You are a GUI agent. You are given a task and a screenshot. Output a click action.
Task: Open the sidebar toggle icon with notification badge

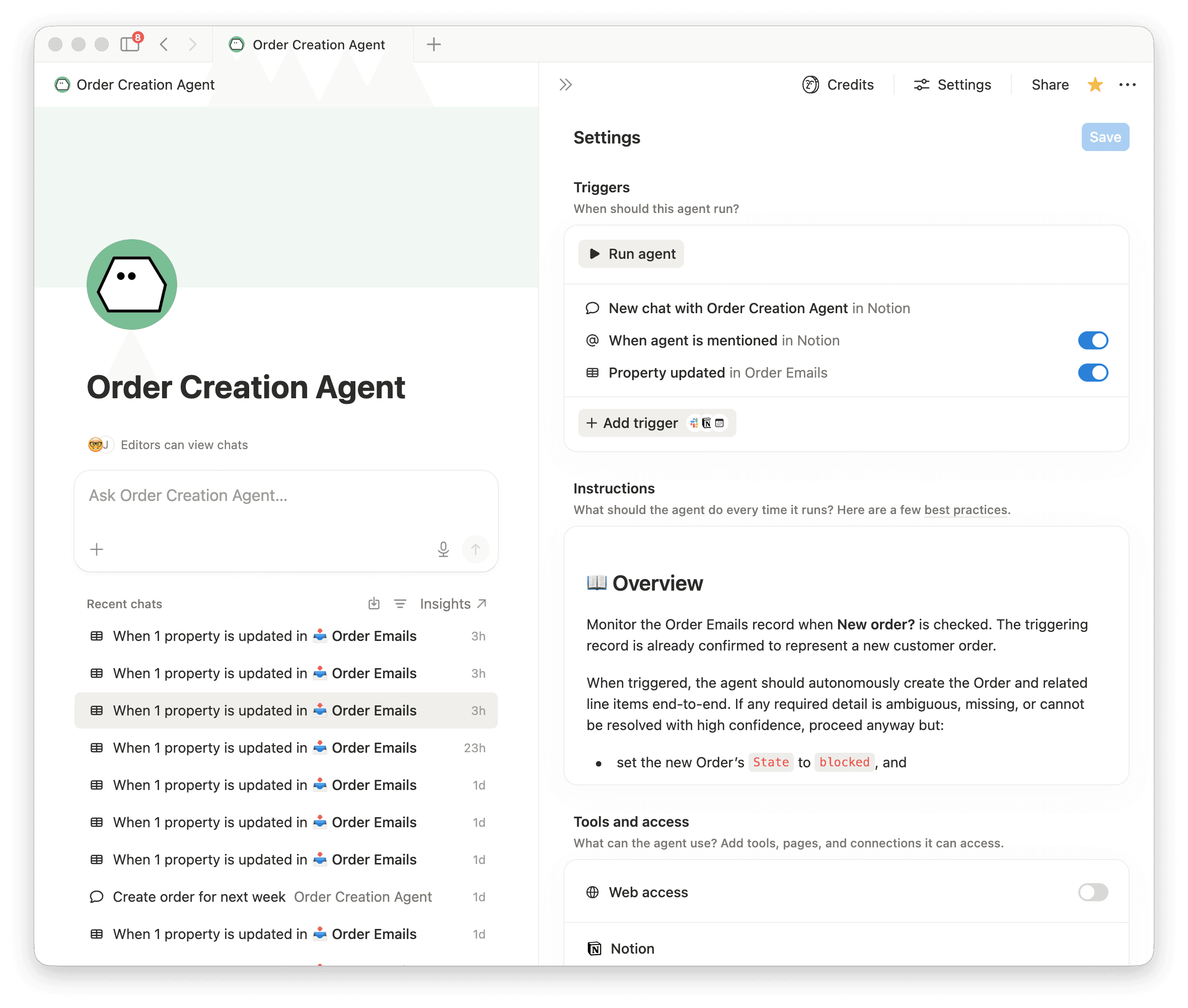point(130,44)
